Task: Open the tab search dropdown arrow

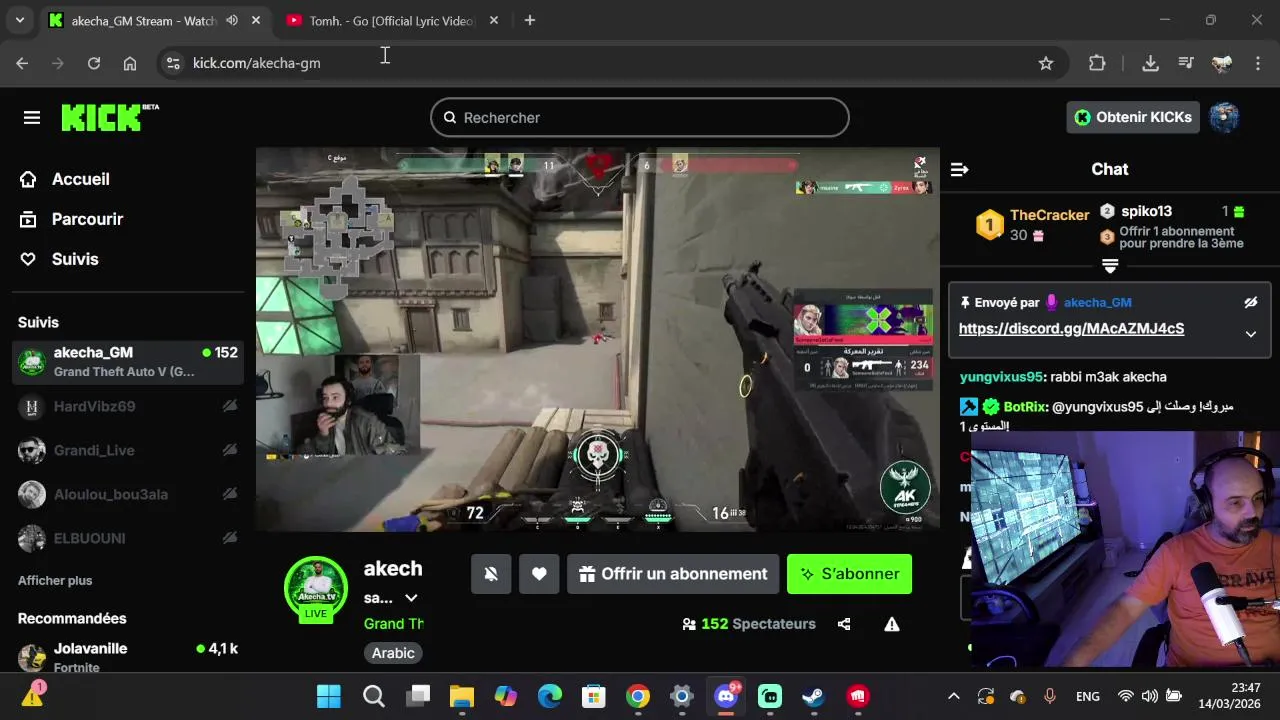Action: [x=19, y=20]
